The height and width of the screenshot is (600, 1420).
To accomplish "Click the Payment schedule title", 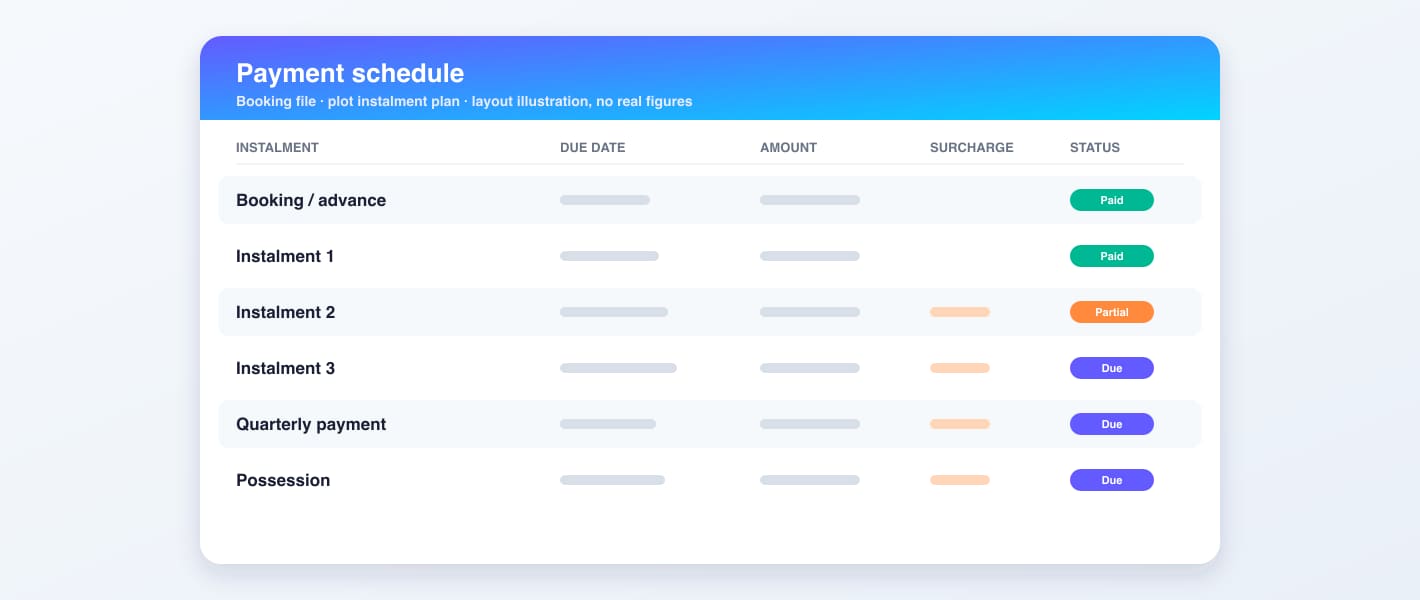I will point(350,73).
